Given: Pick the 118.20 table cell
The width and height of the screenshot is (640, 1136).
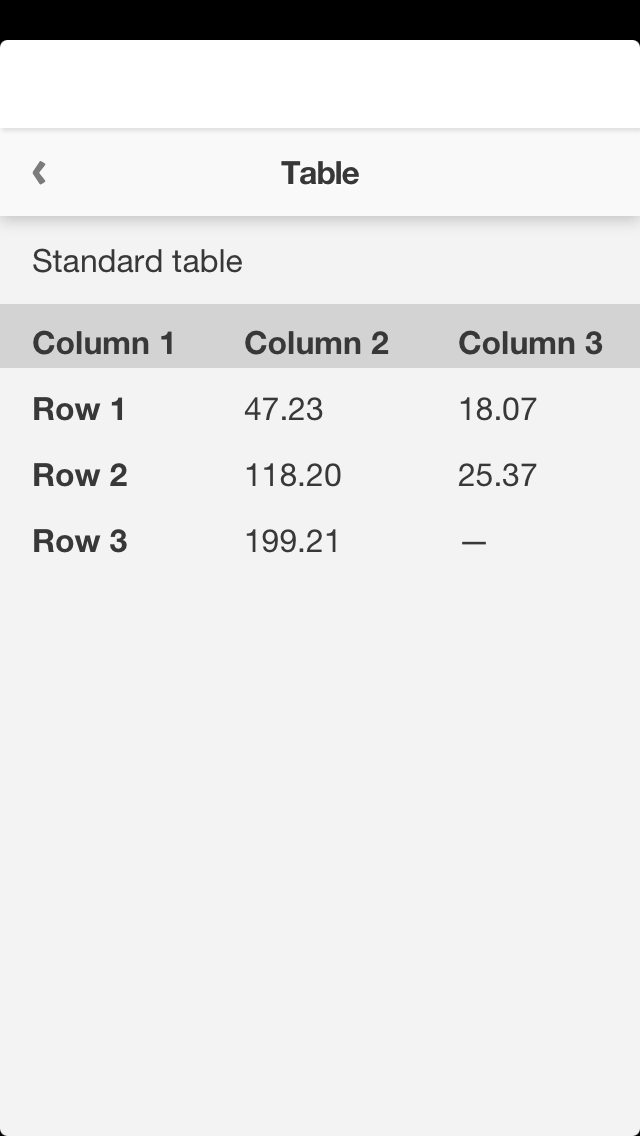Looking at the screenshot, I should pyautogui.click(x=293, y=475).
